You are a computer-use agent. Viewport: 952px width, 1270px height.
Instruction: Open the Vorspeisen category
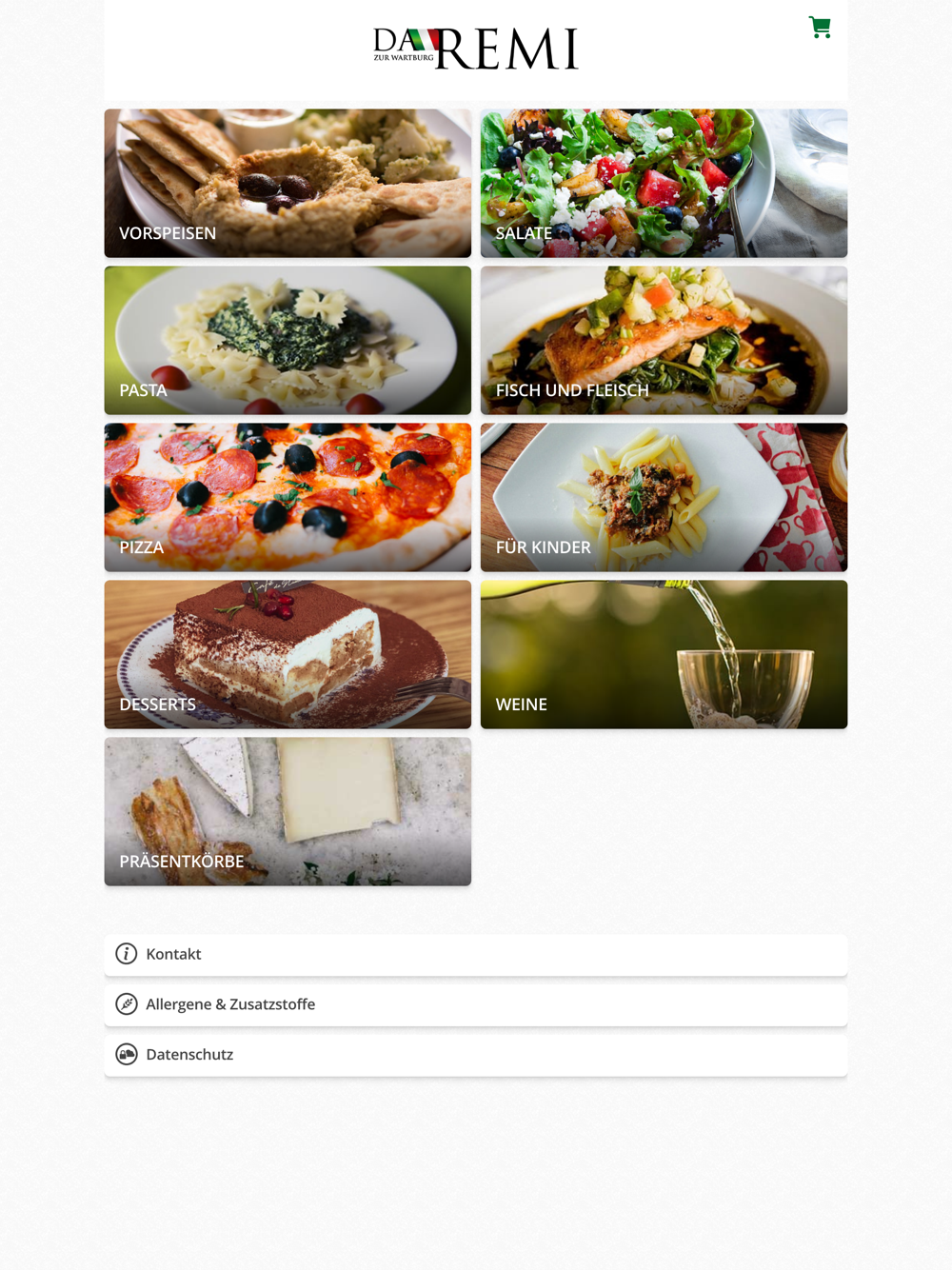click(x=288, y=183)
